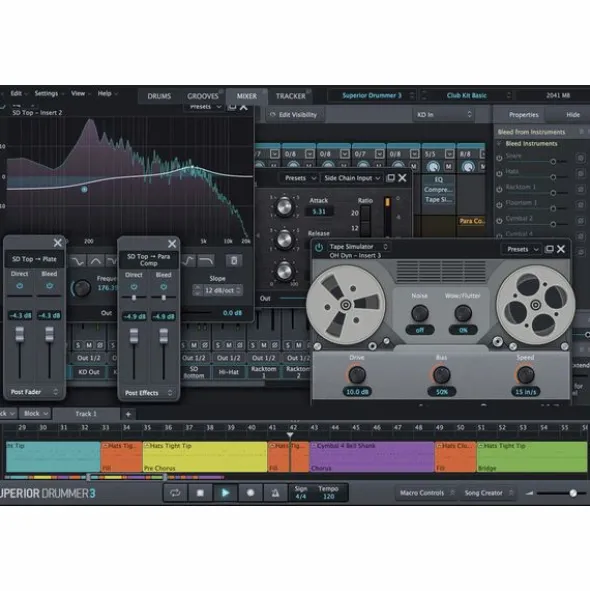Solo the KD Out channel

78,345
